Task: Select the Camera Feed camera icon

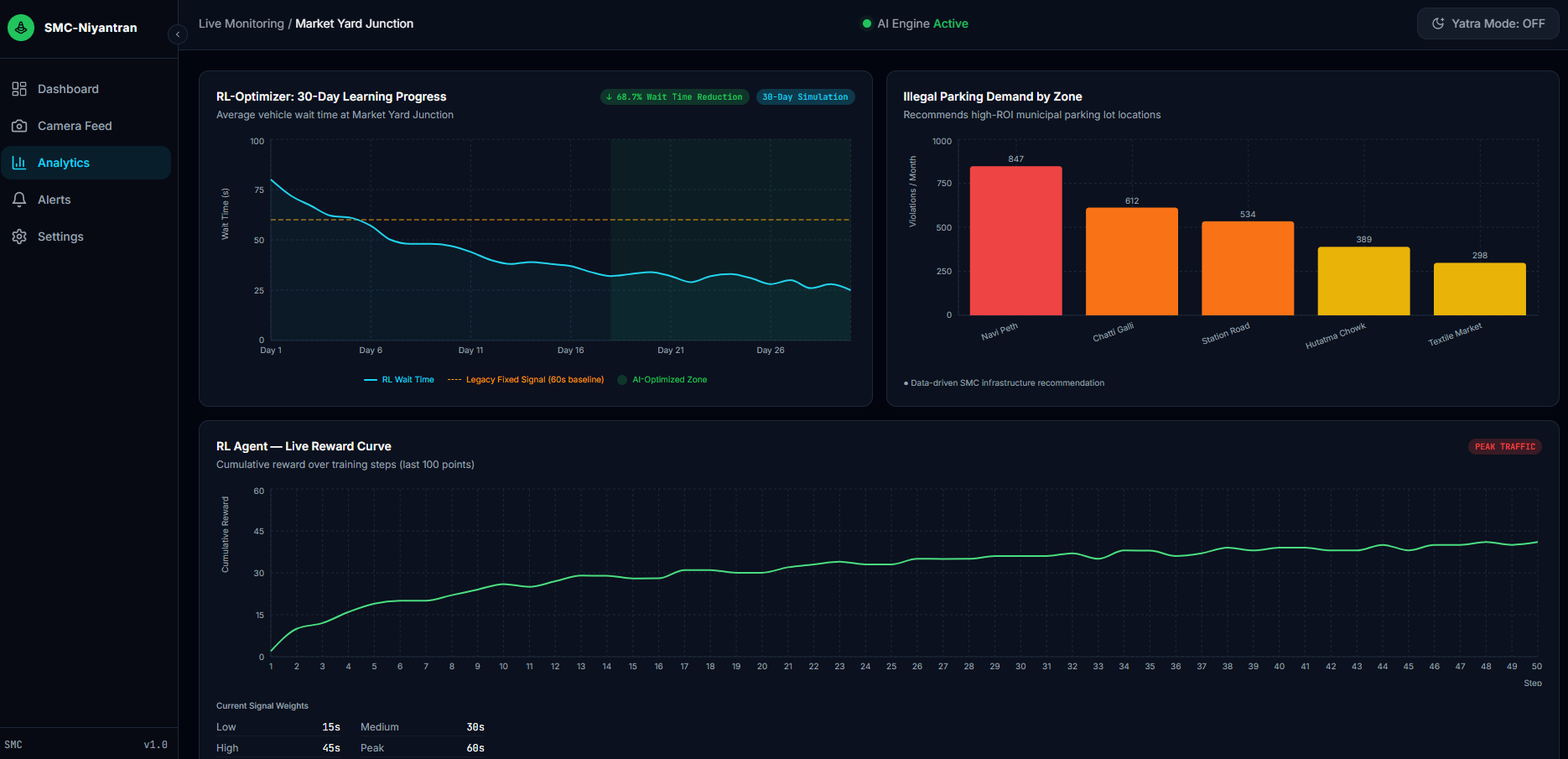Action: [x=19, y=126]
